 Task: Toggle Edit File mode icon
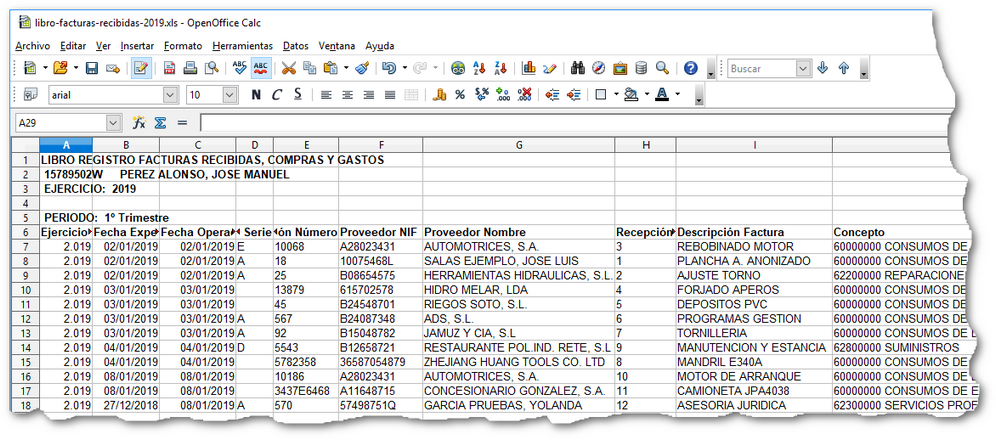(141, 68)
